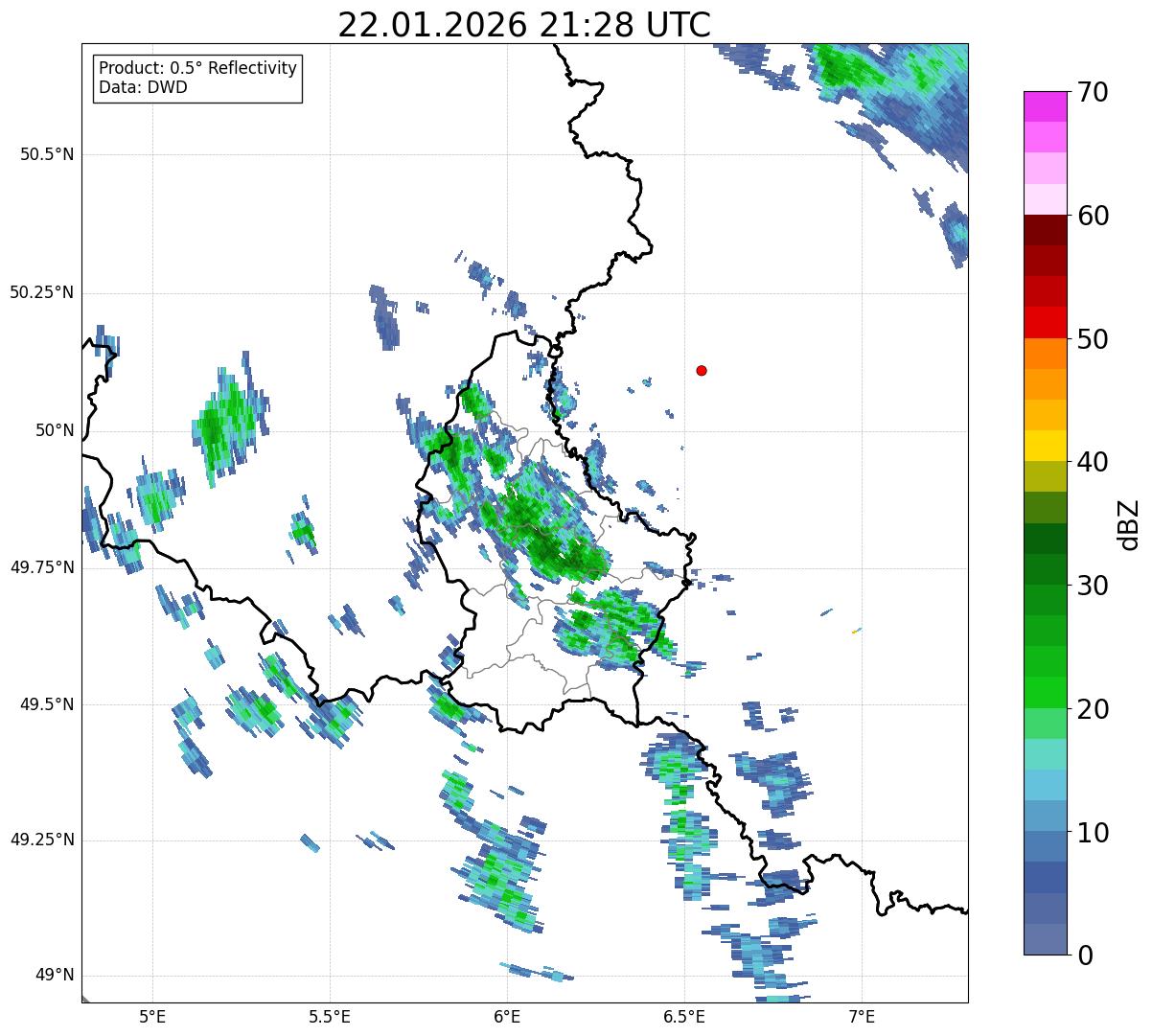Click the plot title '22.01.2026 21:28 UTC'
Screen dimensions: 1152x1036
(524, 25)
